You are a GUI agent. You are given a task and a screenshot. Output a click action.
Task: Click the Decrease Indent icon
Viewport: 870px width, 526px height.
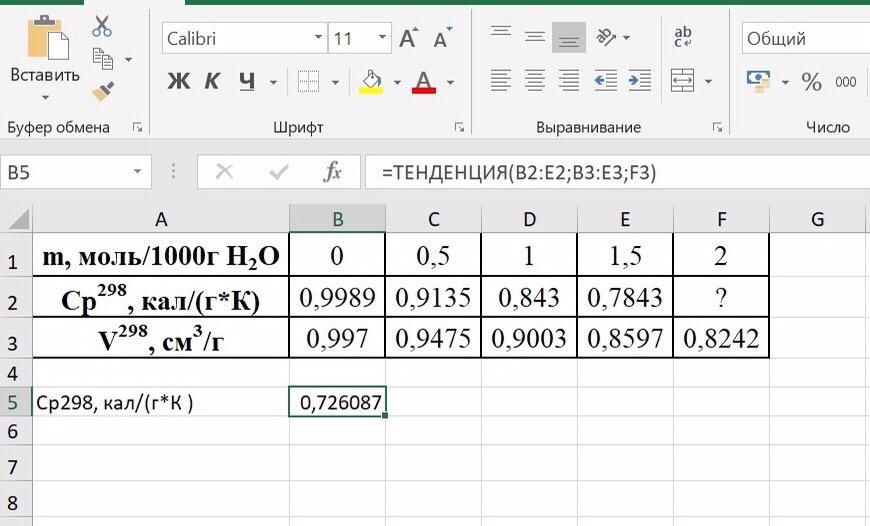click(x=605, y=81)
